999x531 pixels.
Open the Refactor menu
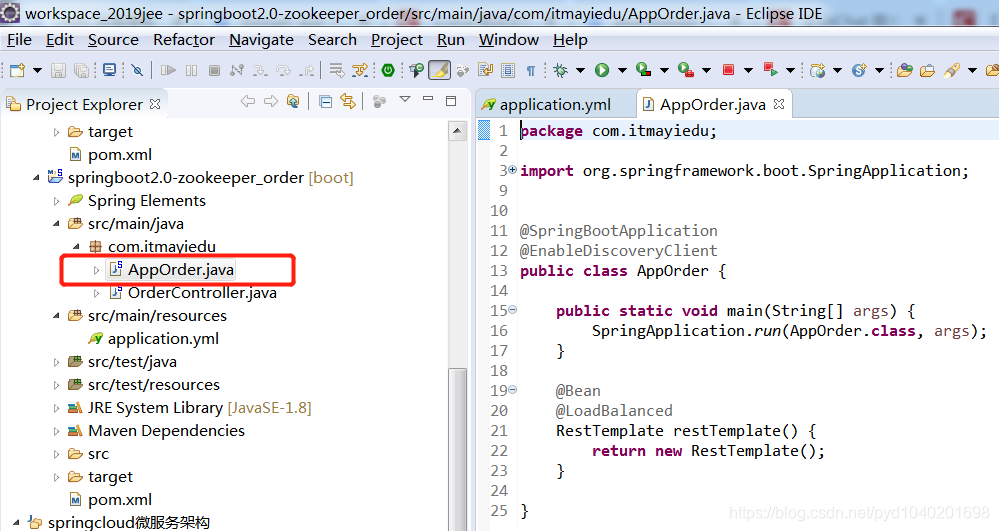click(x=184, y=40)
